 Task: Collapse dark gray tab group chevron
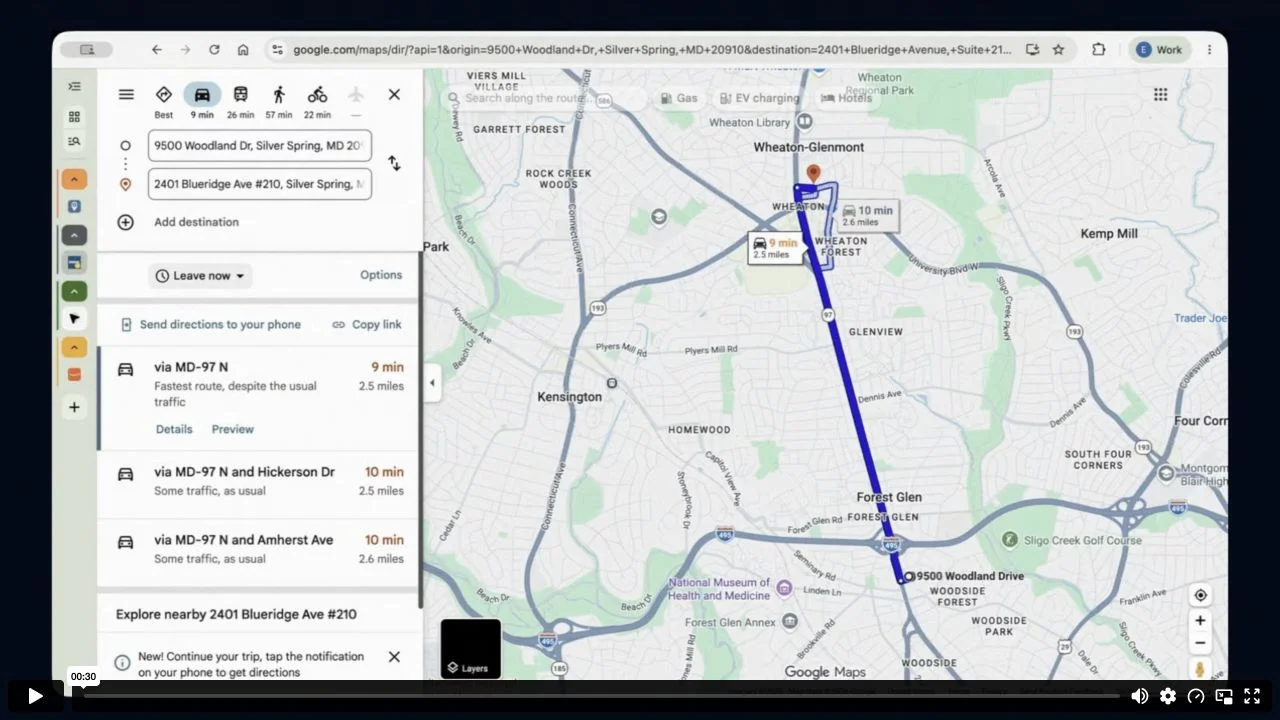click(74, 236)
